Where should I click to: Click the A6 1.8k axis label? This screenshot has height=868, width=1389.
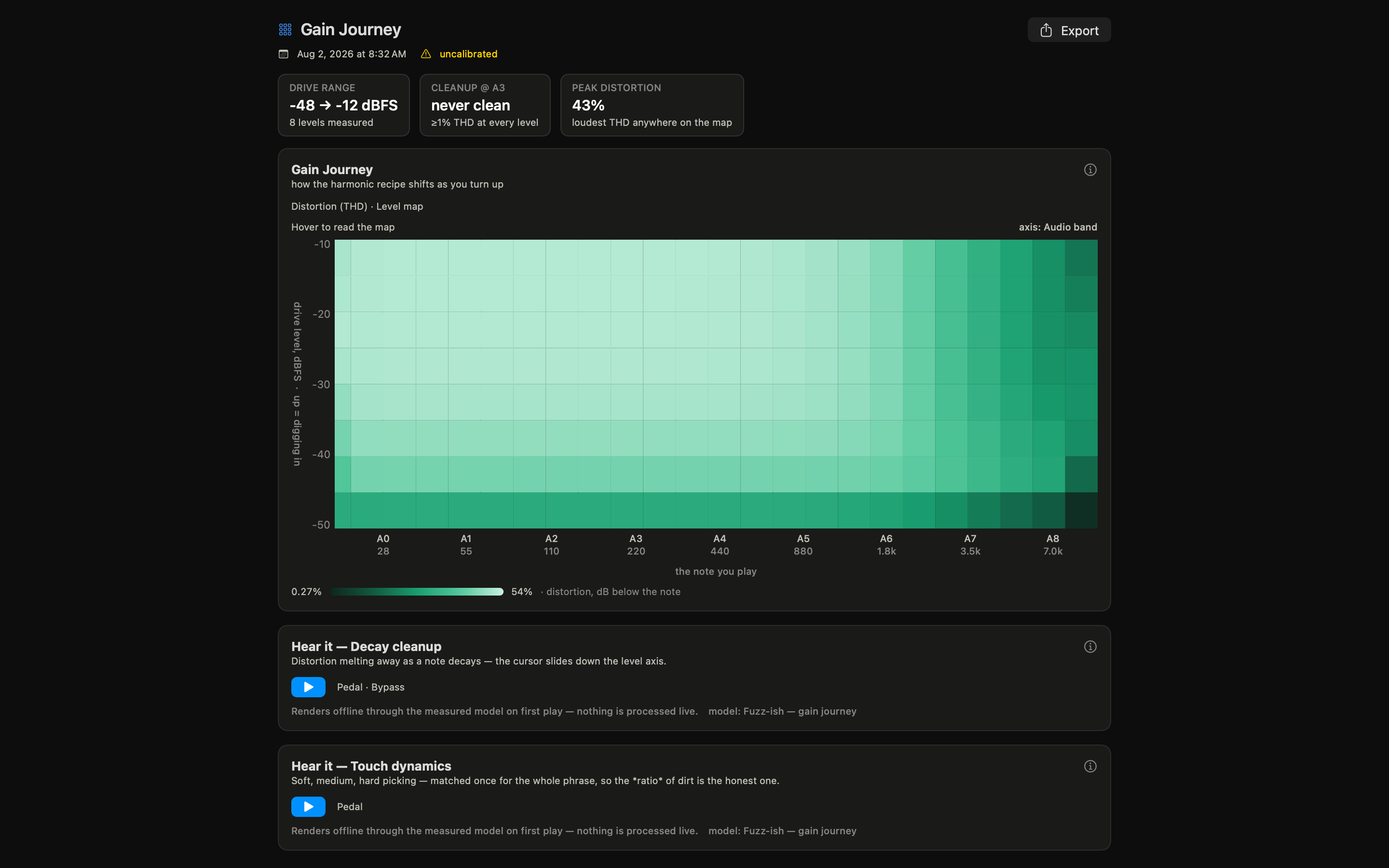point(886,545)
